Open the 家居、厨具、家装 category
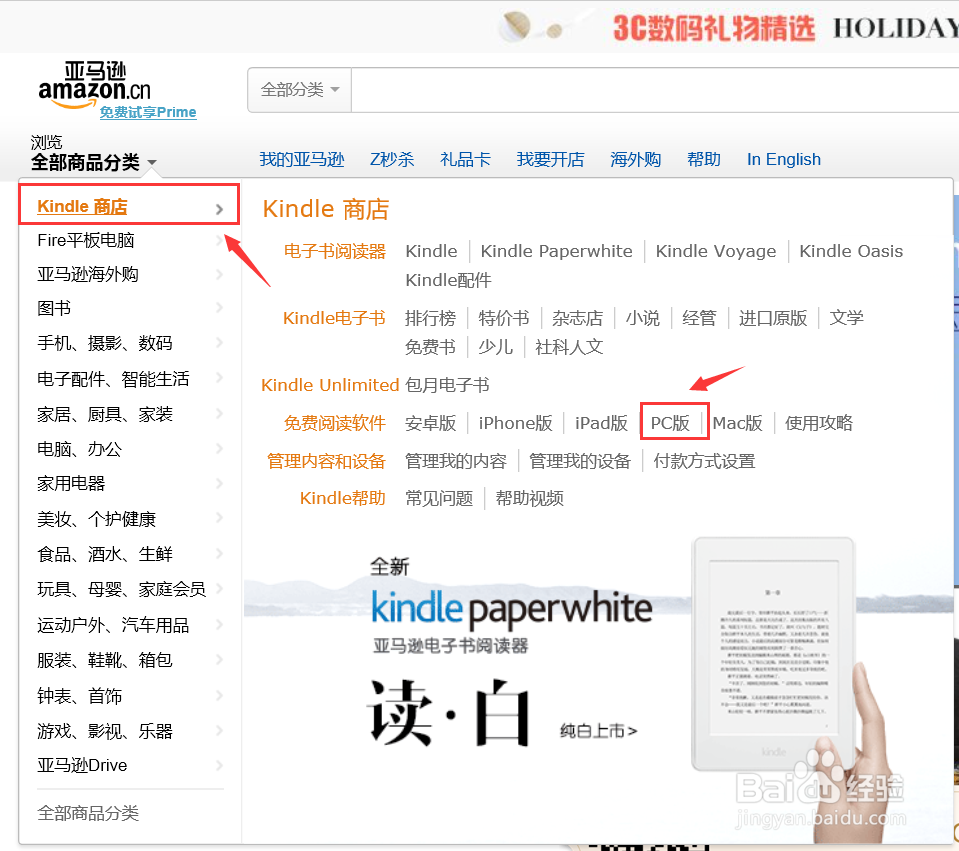Image resolution: width=959 pixels, height=851 pixels. coord(105,415)
